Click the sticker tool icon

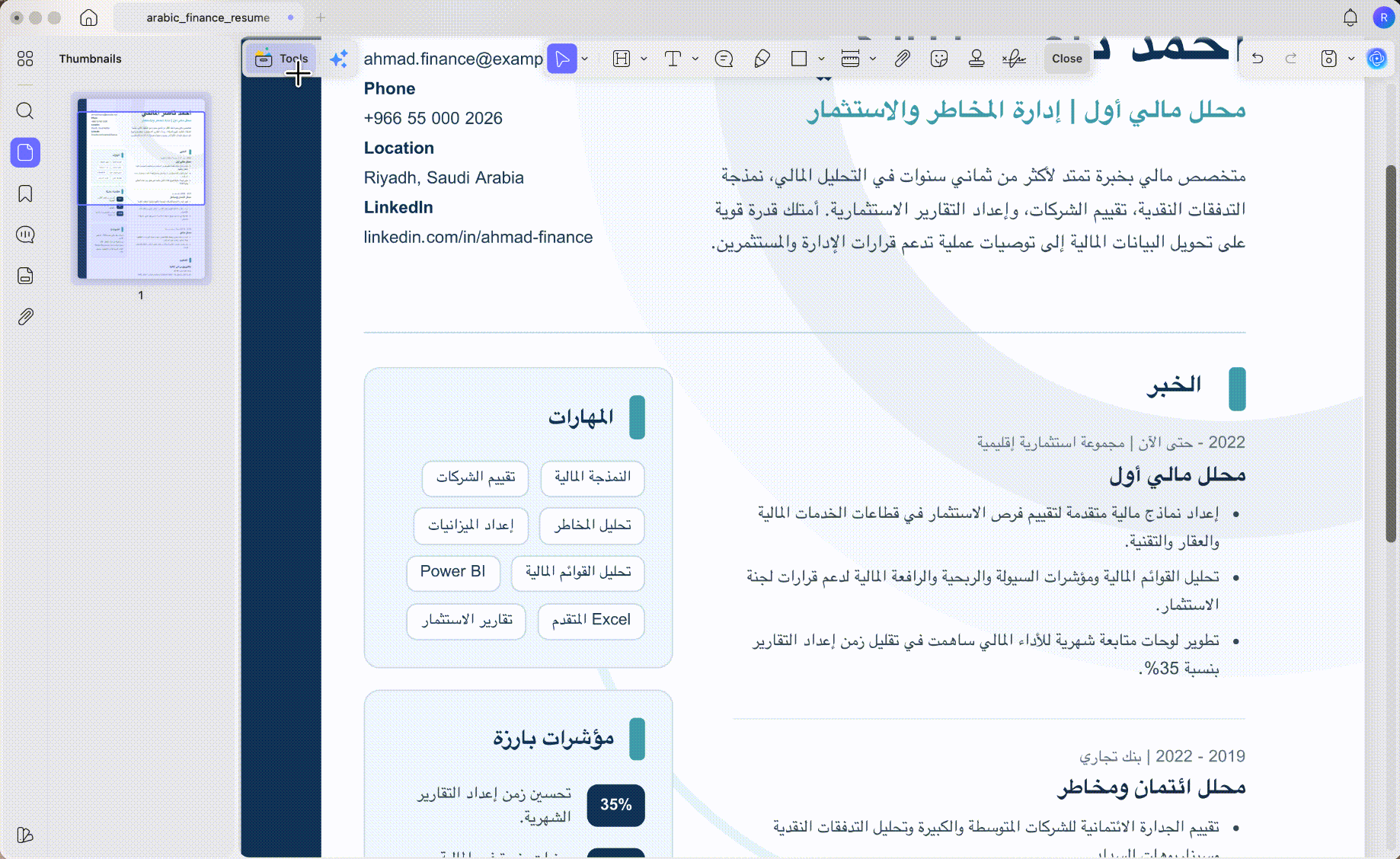click(939, 59)
